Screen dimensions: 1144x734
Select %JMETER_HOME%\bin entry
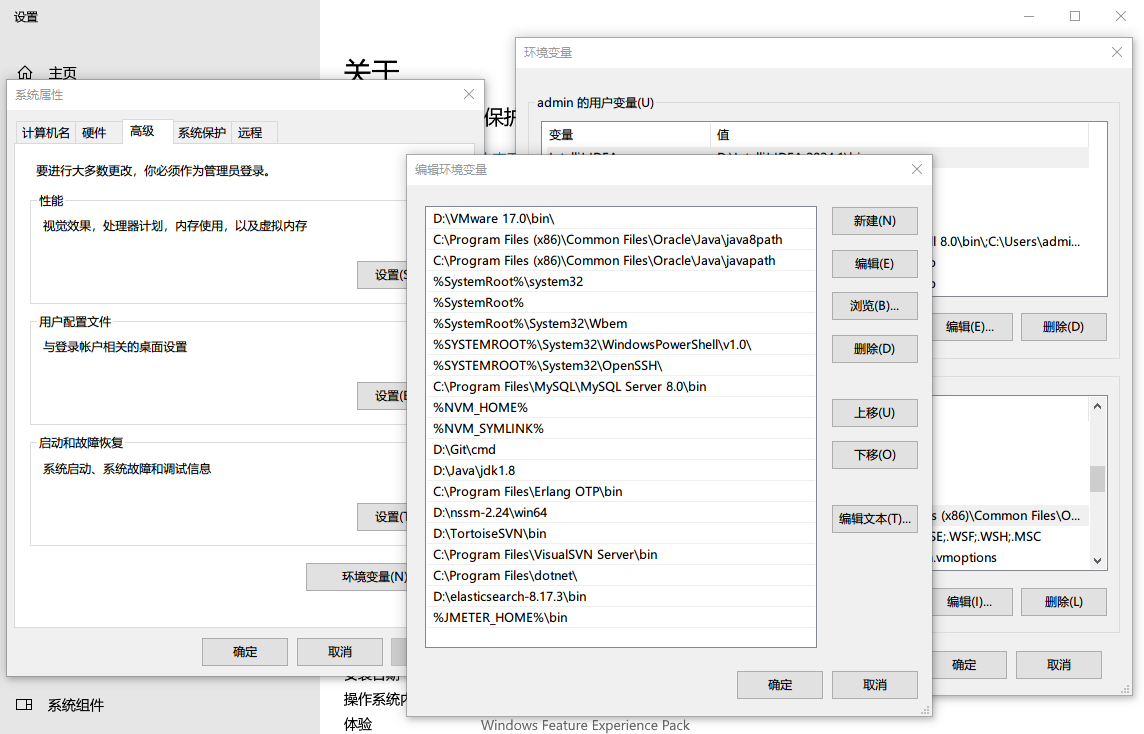pos(621,618)
